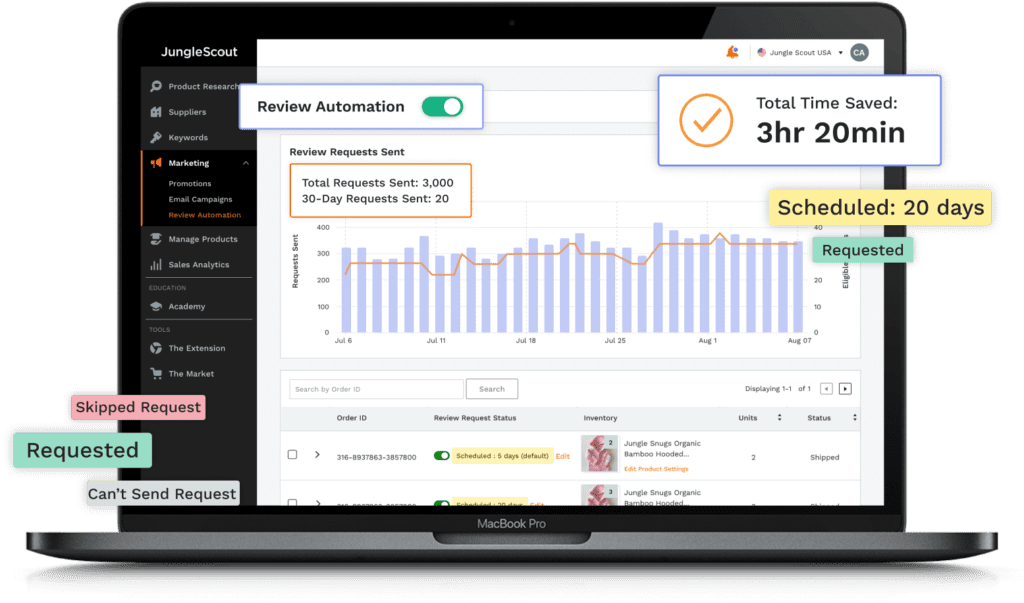1024x603 pixels.
Task: Collapse the Marketing sidebar section
Action: pyautogui.click(x=246, y=163)
